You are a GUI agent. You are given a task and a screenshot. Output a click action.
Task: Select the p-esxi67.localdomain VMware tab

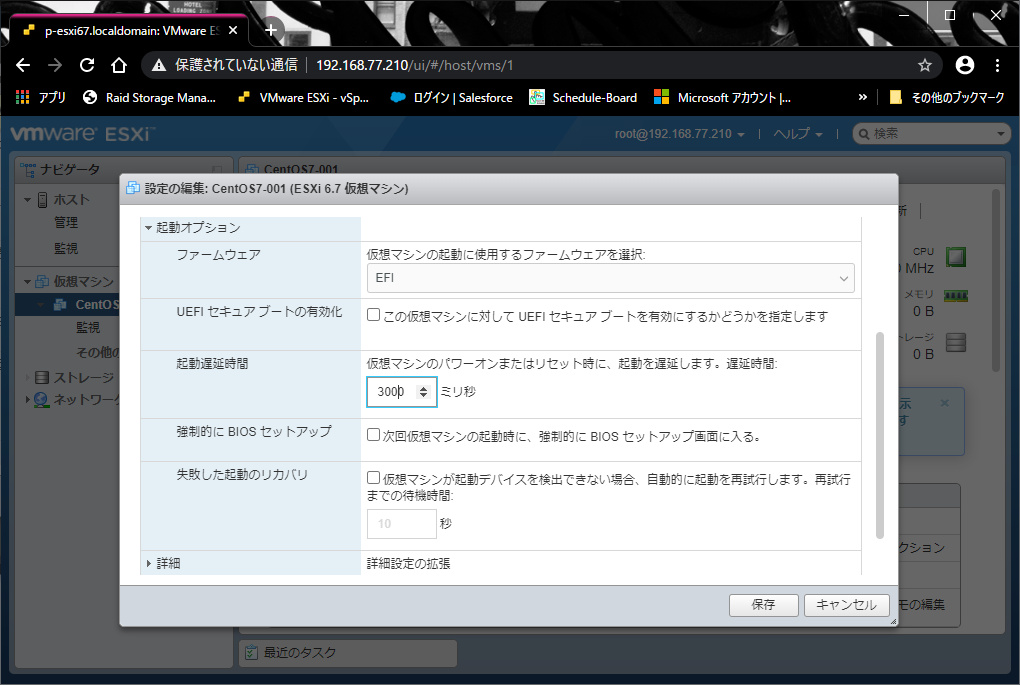pos(129,30)
